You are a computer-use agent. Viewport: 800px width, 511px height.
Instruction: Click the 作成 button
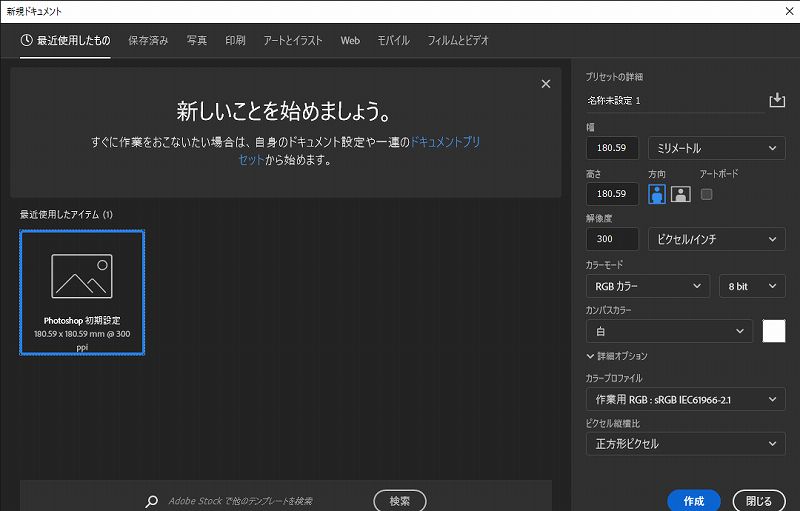pos(694,501)
